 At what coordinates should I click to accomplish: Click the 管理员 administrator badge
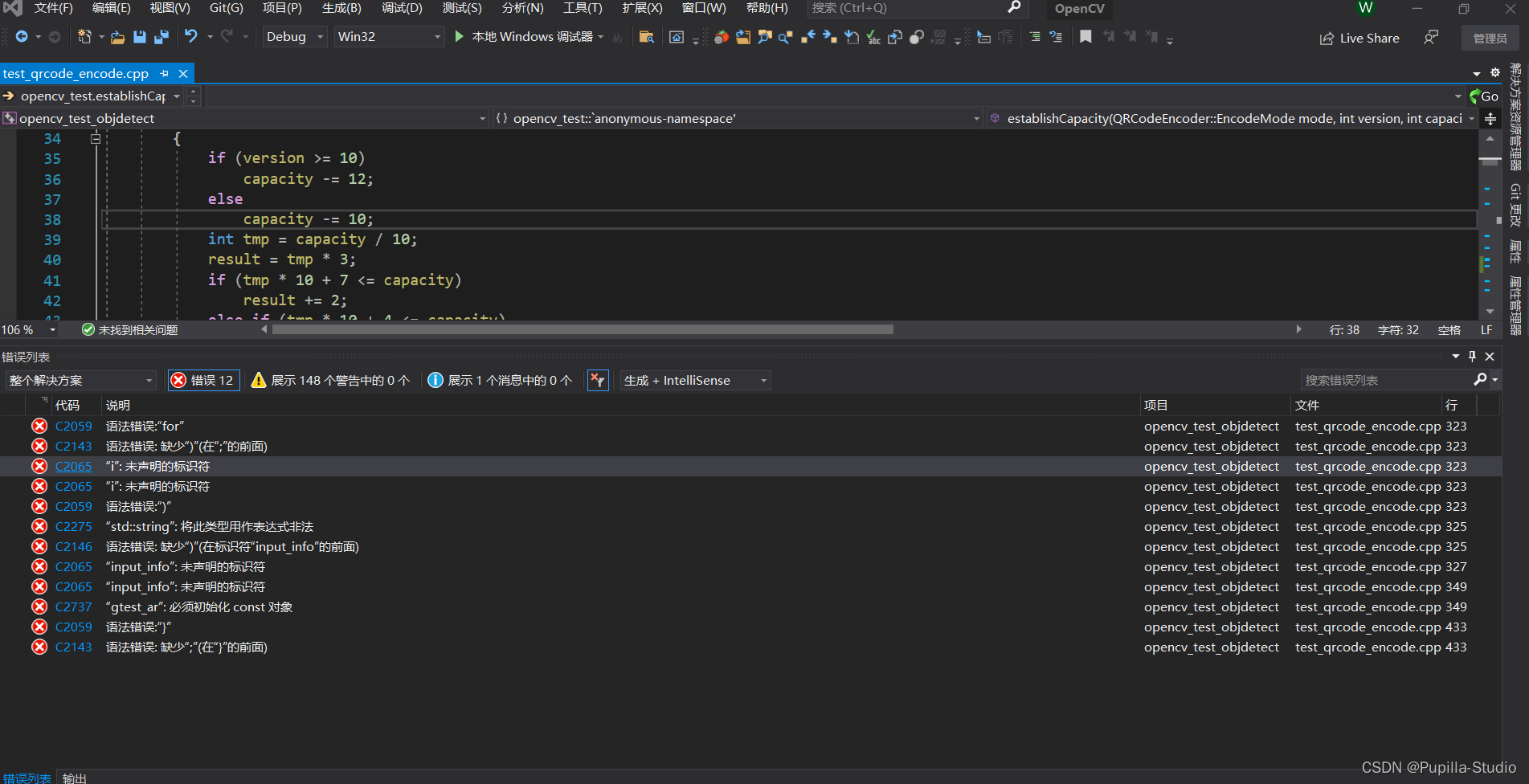coord(1490,38)
